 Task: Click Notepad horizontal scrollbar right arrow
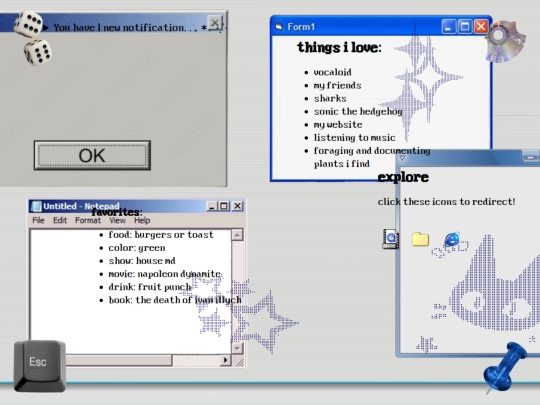[225, 360]
